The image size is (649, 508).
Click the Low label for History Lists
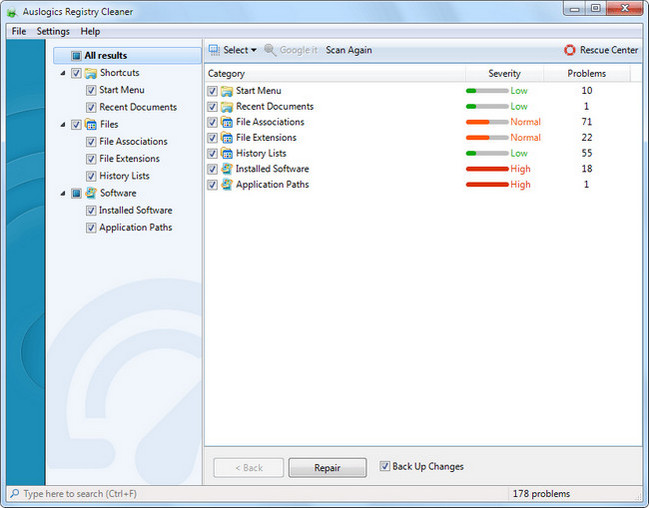[519, 154]
